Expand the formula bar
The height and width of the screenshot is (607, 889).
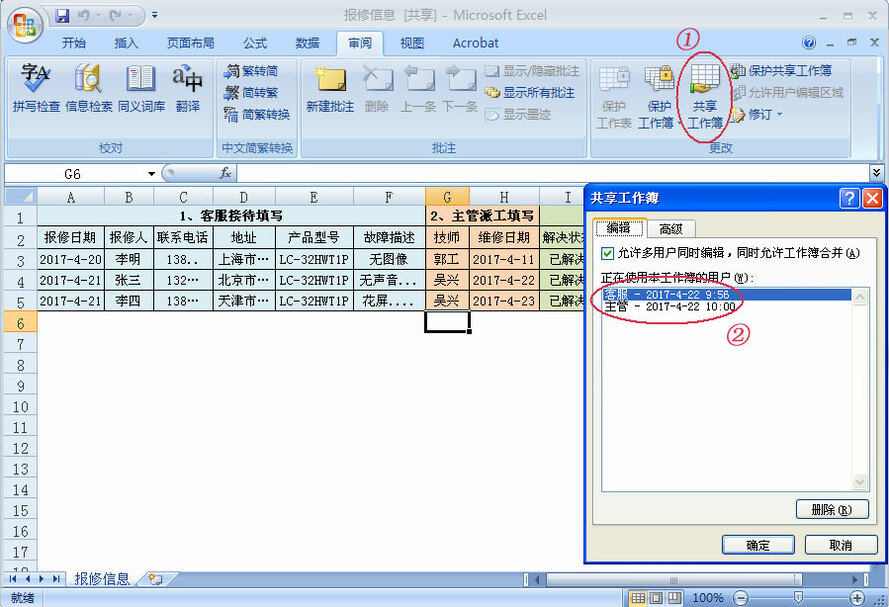pos(877,173)
